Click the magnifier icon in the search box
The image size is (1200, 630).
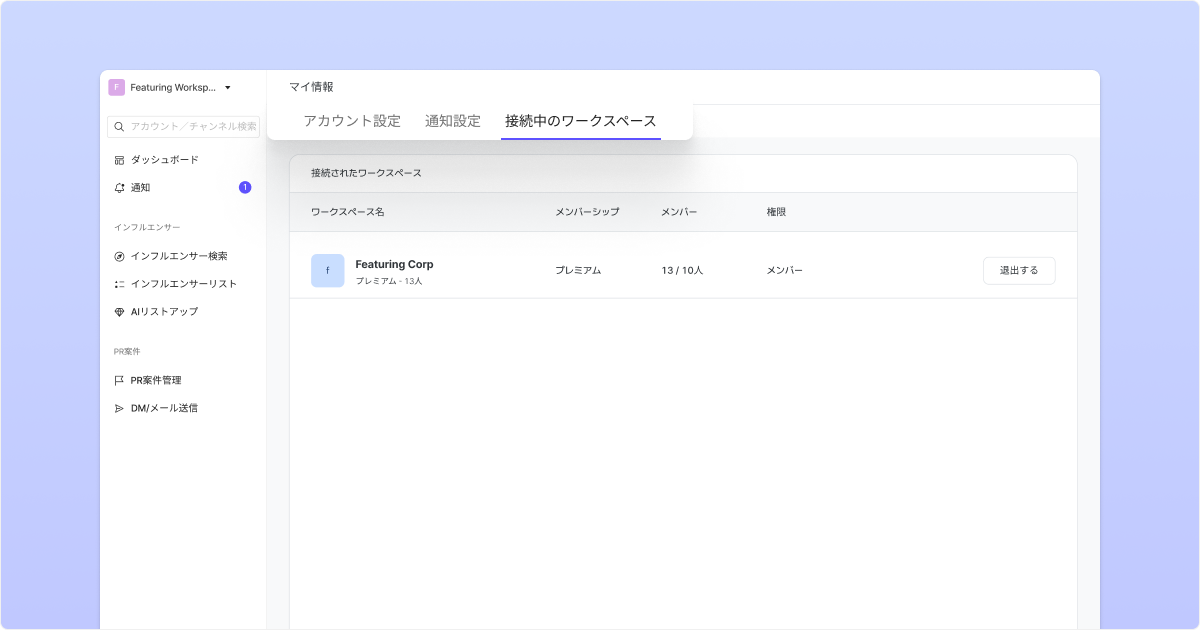[x=119, y=127]
